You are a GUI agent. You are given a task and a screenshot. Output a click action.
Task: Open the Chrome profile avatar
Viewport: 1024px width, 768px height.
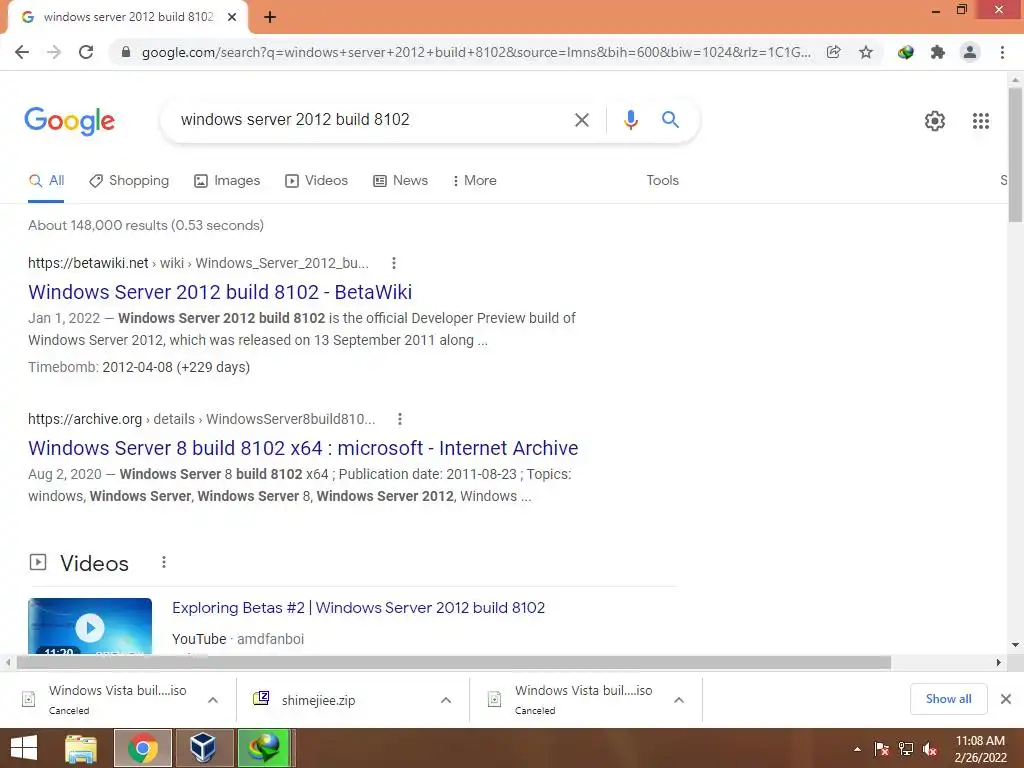(x=970, y=52)
